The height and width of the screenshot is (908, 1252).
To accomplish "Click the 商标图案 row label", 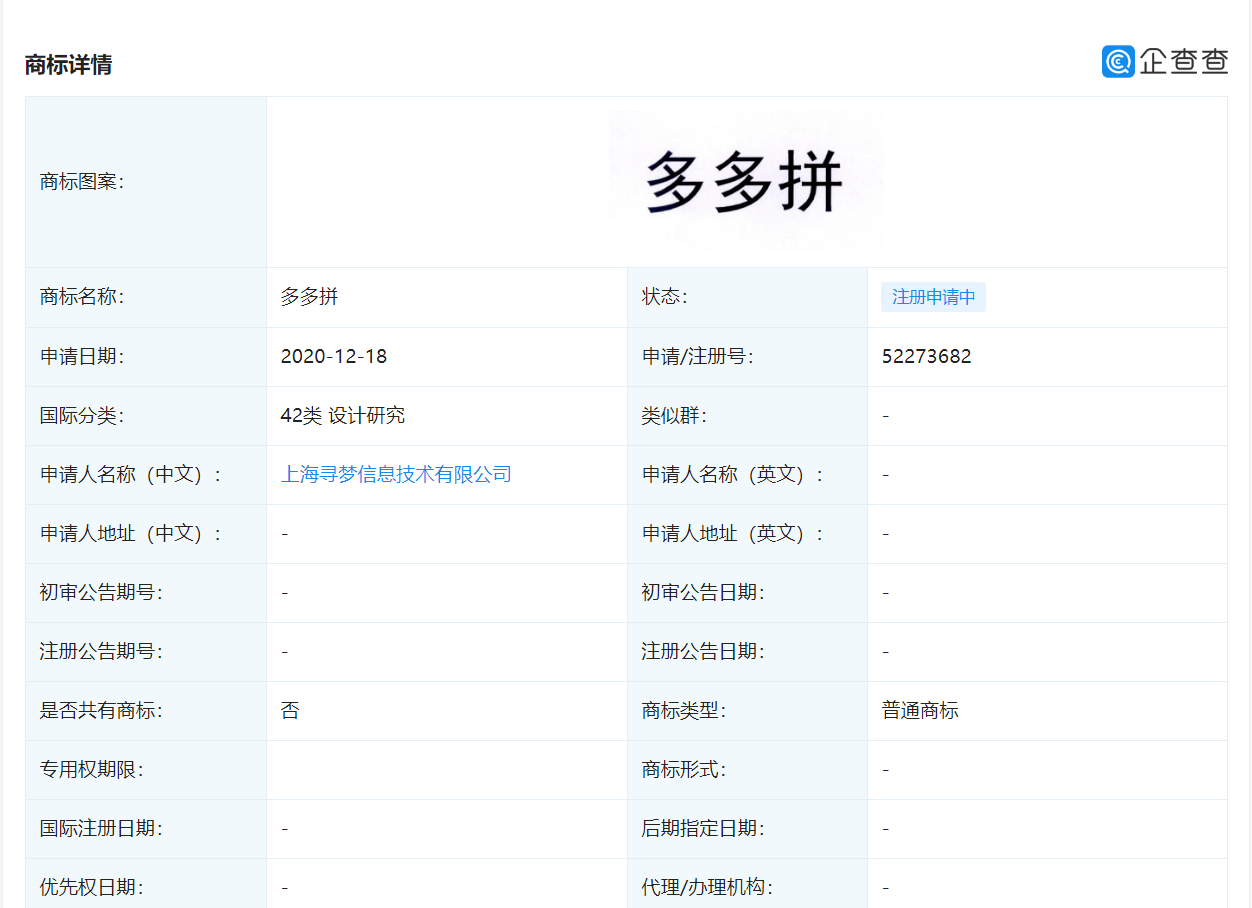I will (x=82, y=182).
